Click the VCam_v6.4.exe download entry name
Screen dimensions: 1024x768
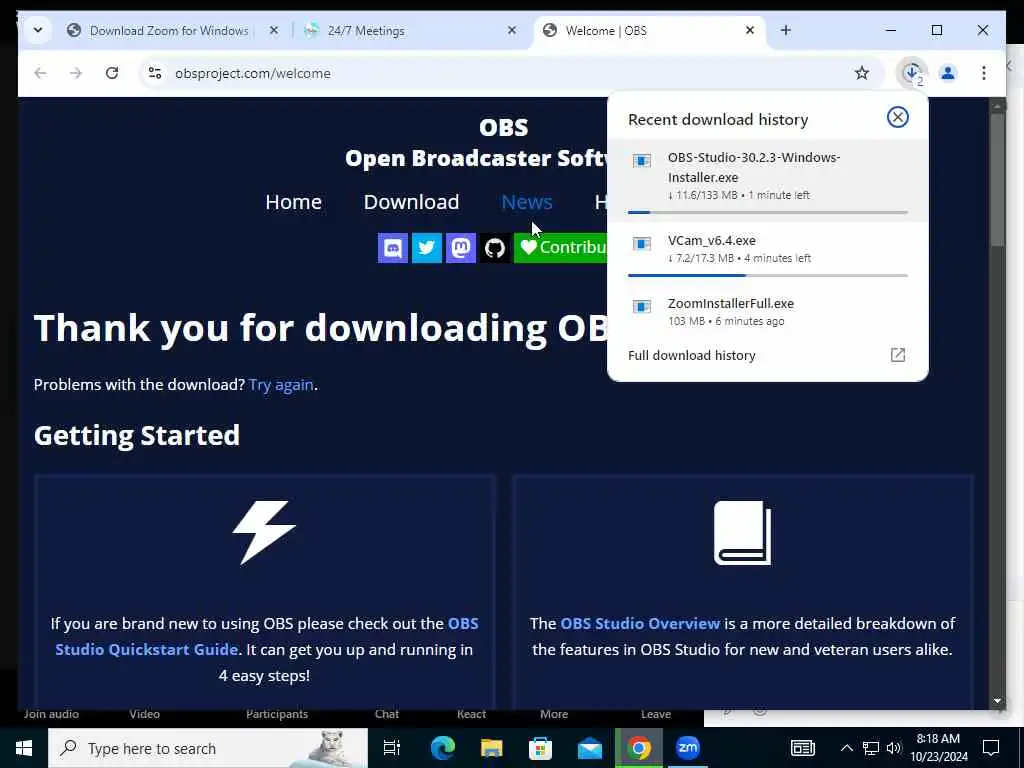coord(711,240)
